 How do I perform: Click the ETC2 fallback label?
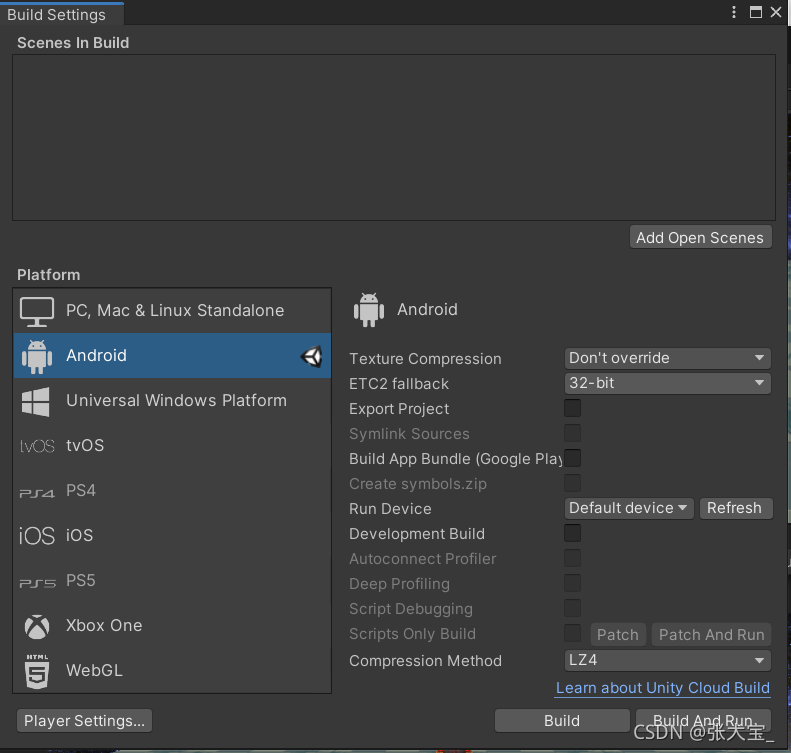[x=399, y=384]
